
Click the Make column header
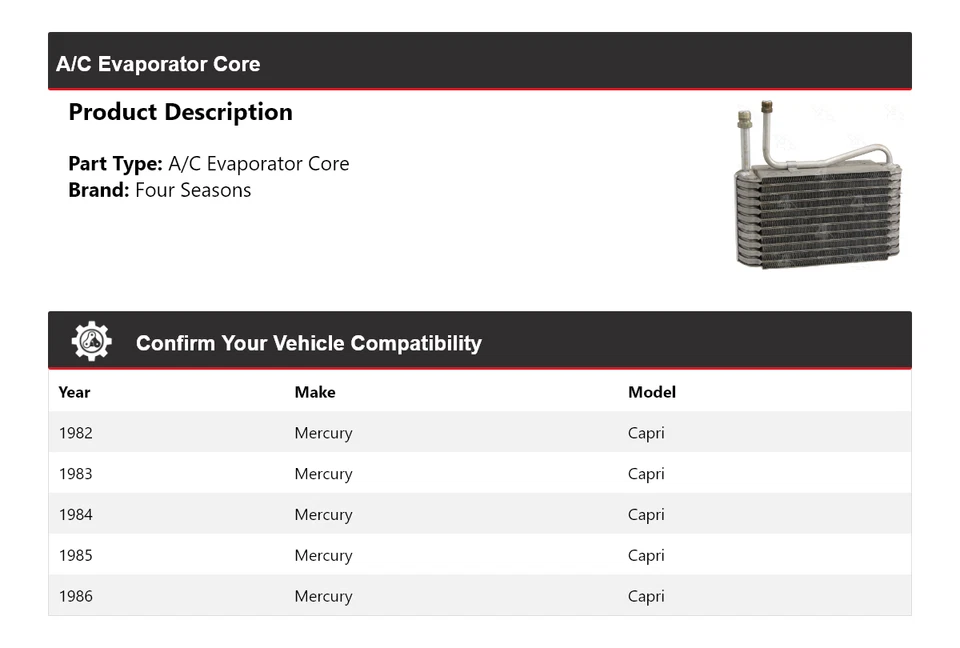pos(314,392)
